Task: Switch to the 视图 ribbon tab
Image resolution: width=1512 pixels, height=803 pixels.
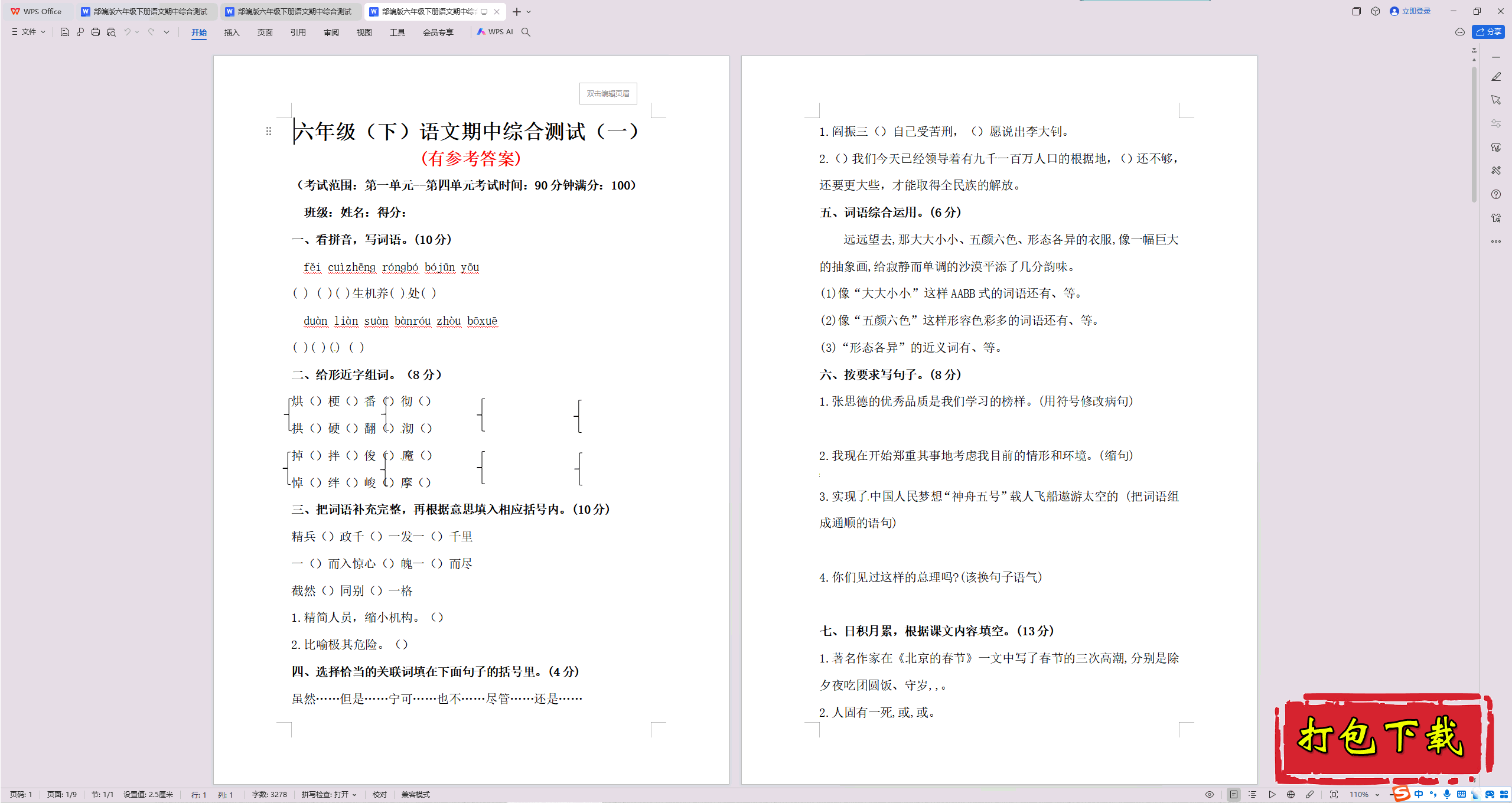Action: coord(364,32)
